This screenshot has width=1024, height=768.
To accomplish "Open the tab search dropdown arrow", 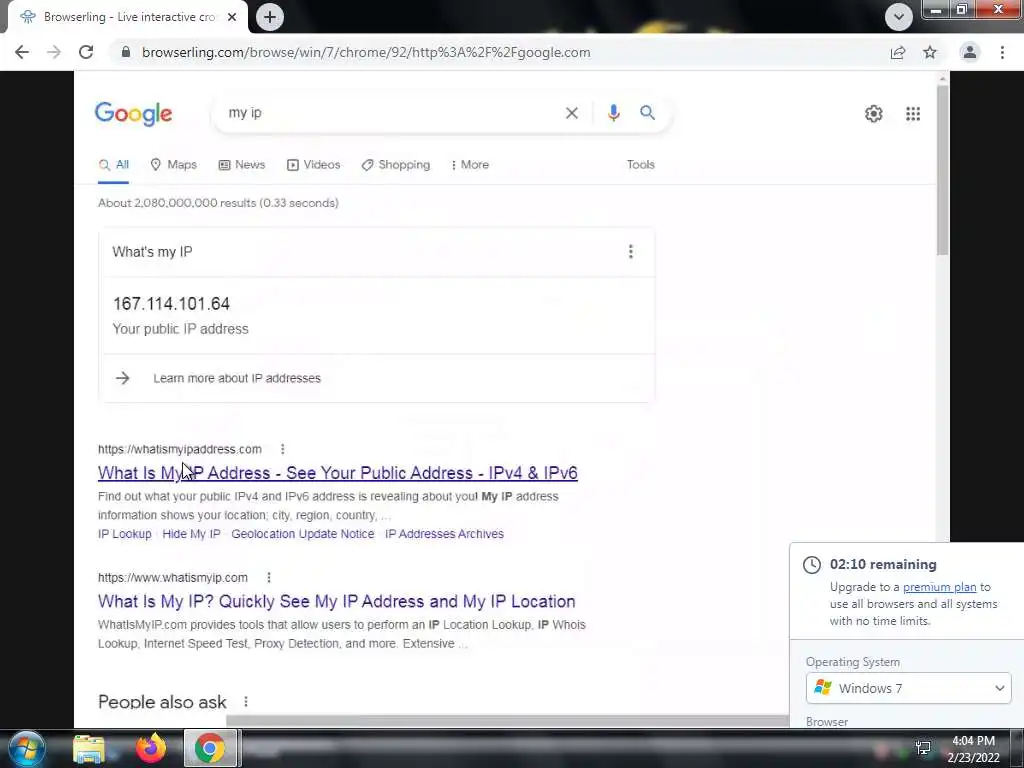I will [899, 17].
